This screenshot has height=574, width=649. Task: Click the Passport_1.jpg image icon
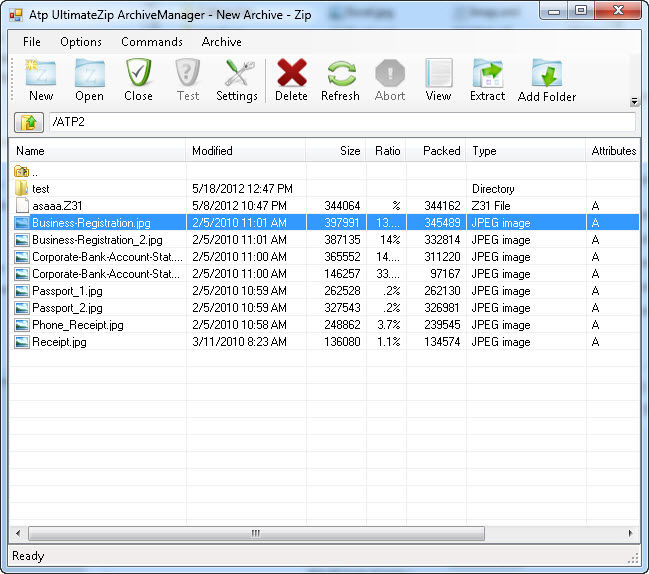tap(22, 291)
